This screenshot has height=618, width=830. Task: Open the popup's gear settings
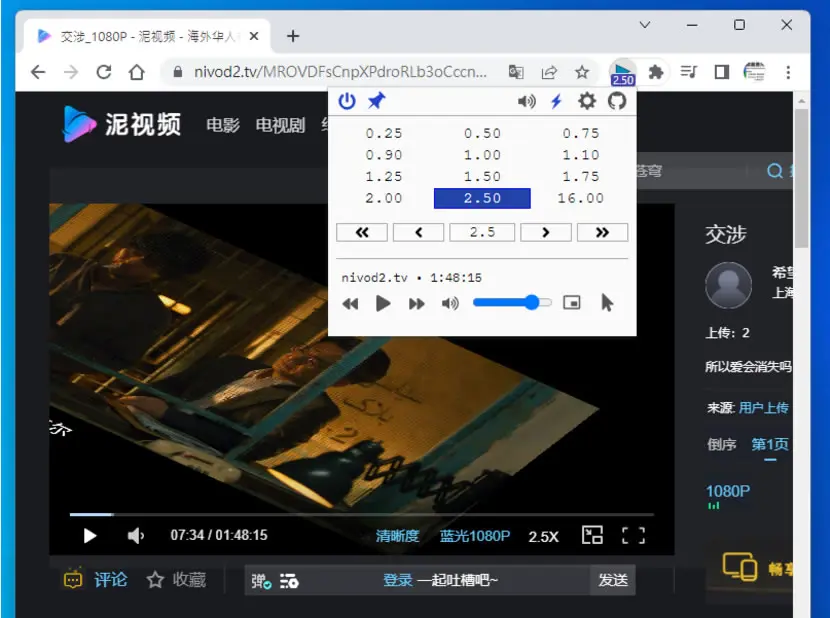(587, 101)
